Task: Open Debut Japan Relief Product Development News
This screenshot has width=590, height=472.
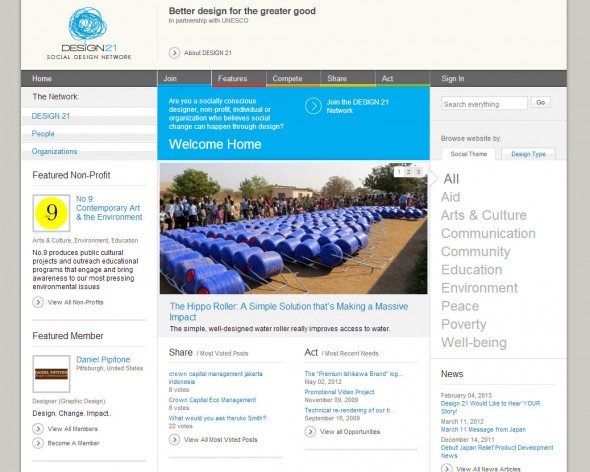Action: tap(497, 452)
